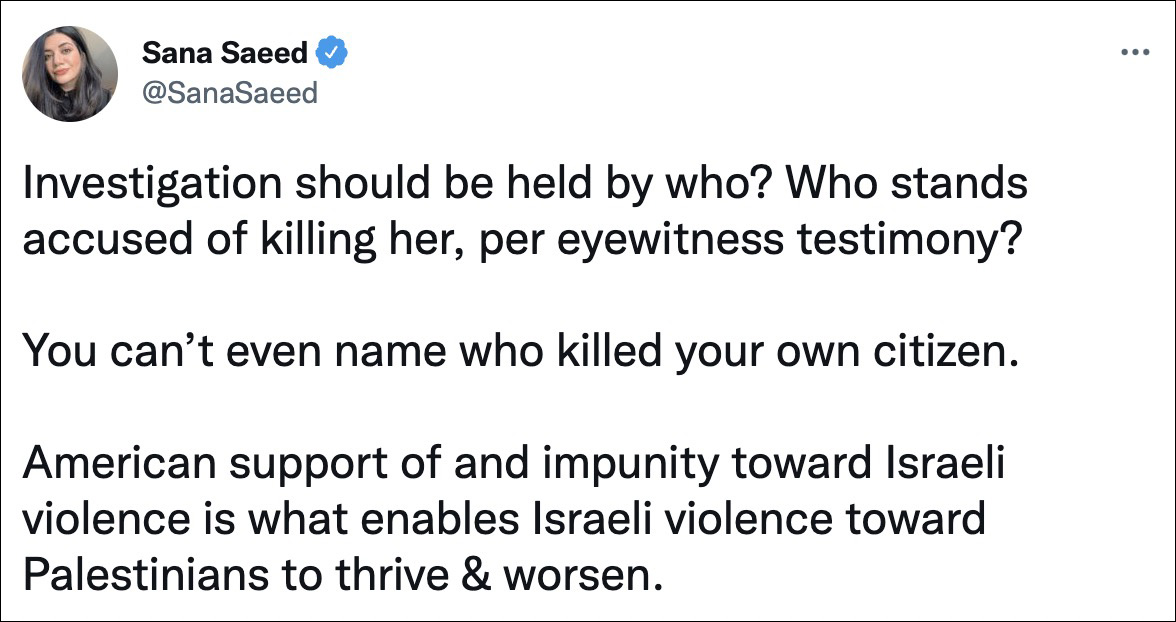Open the three-dot more options menu
The width and height of the screenshot is (1176, 622).
(x=1134, y=53)
